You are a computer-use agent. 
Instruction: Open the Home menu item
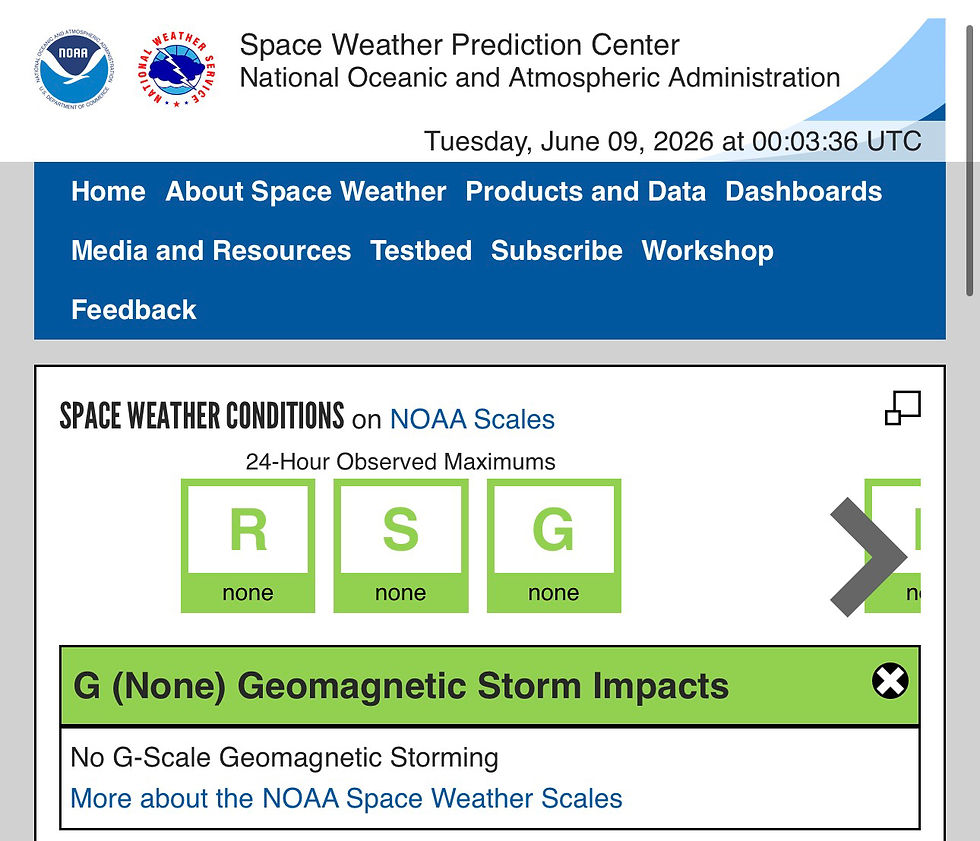pos(108,191)
